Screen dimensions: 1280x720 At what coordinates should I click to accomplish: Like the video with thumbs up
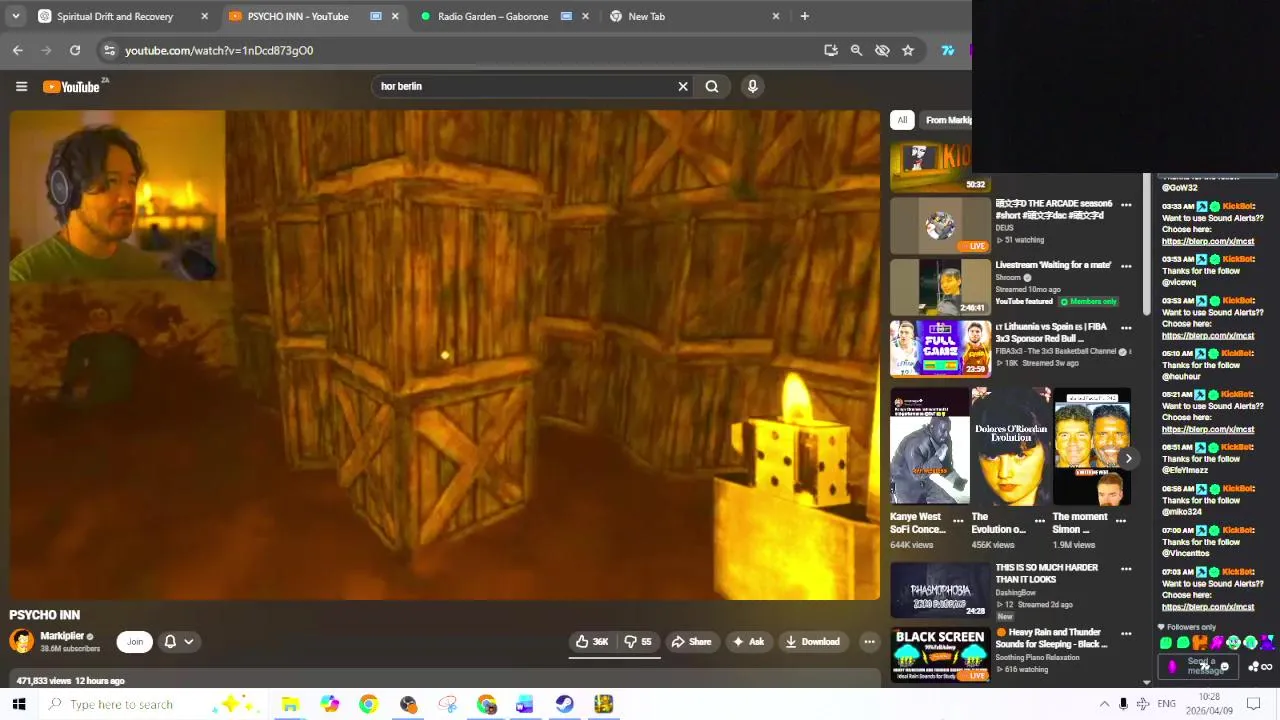[x=592, y=642]
